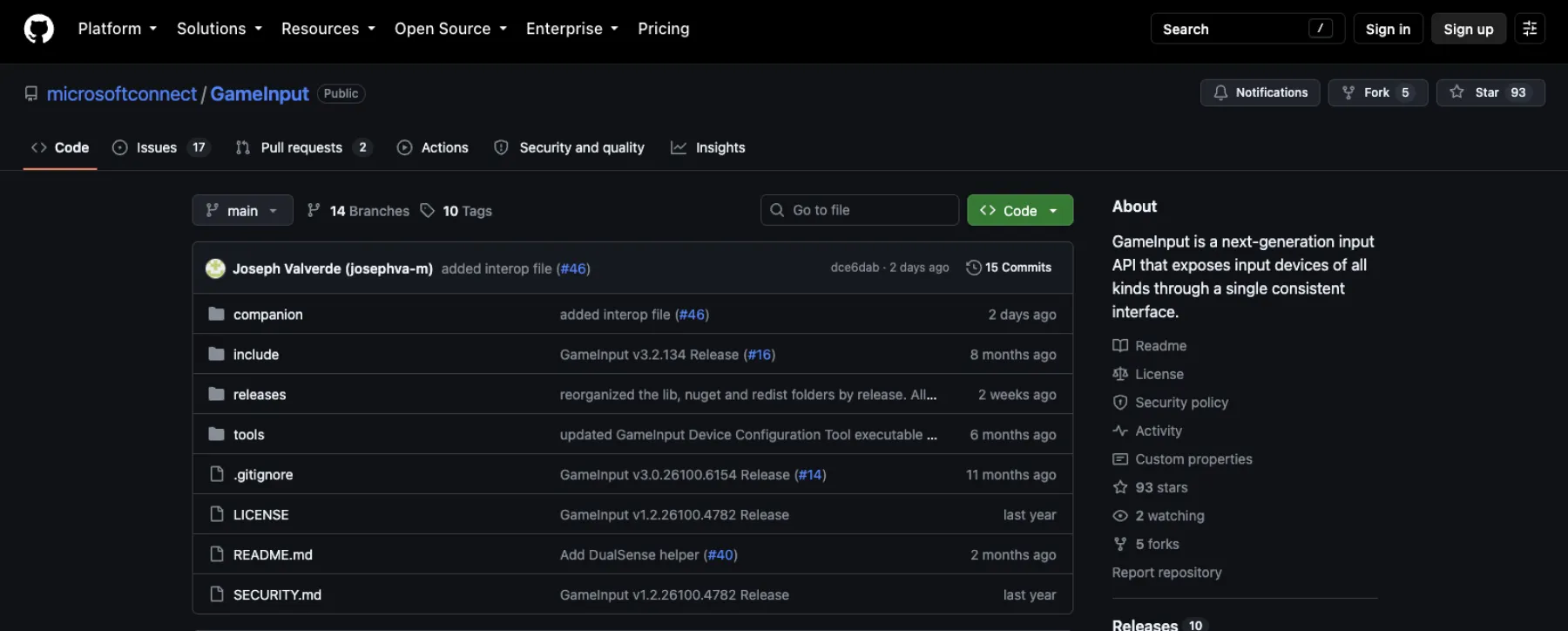Image resolution: width=1568 pixels, height=631 pixels.
Task: Open the Pricing page link
Action: point(664,29)
